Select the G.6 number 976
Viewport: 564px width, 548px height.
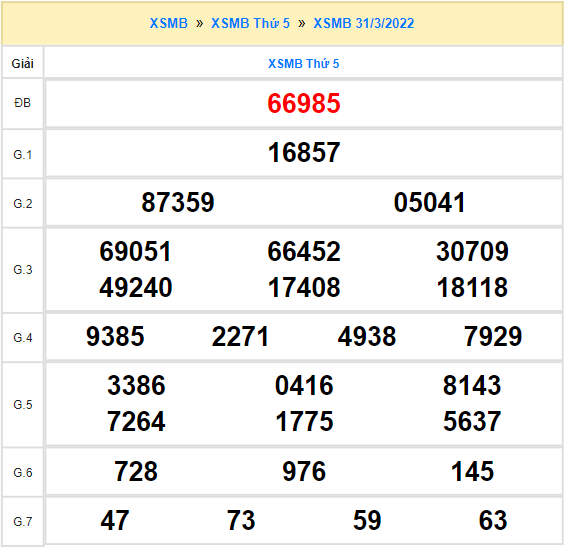tap(304, 471)
